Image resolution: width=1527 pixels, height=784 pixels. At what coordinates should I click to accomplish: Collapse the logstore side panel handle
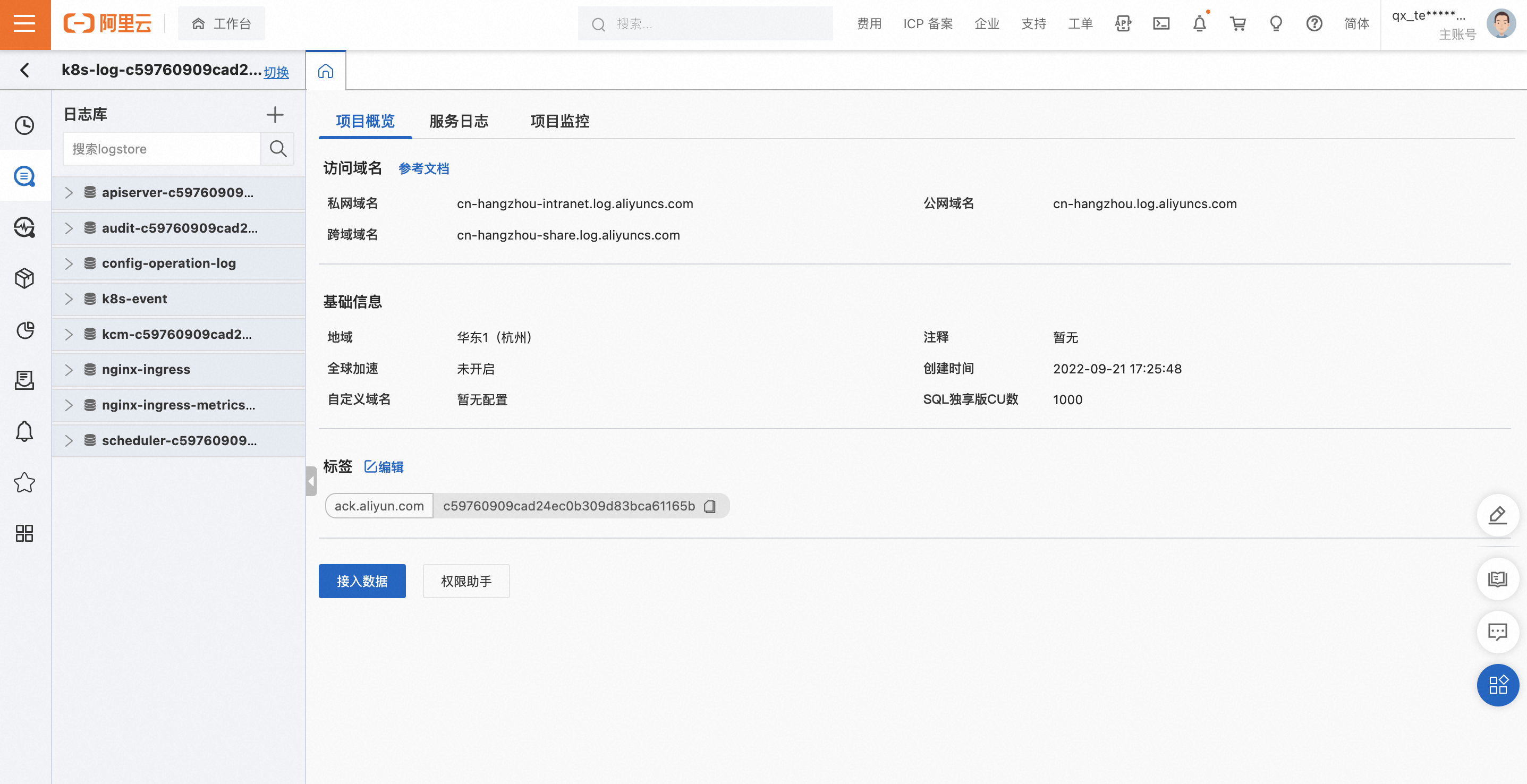311,481
